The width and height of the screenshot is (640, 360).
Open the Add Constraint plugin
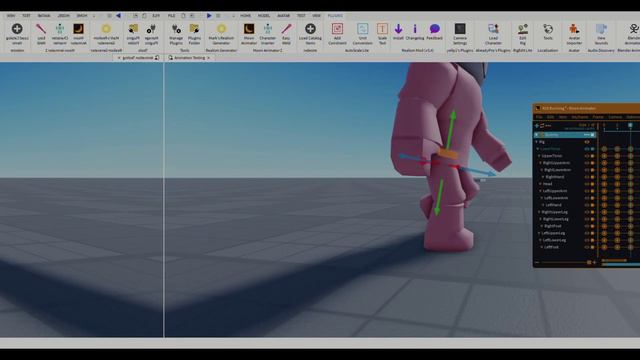[x=337, y=33]
